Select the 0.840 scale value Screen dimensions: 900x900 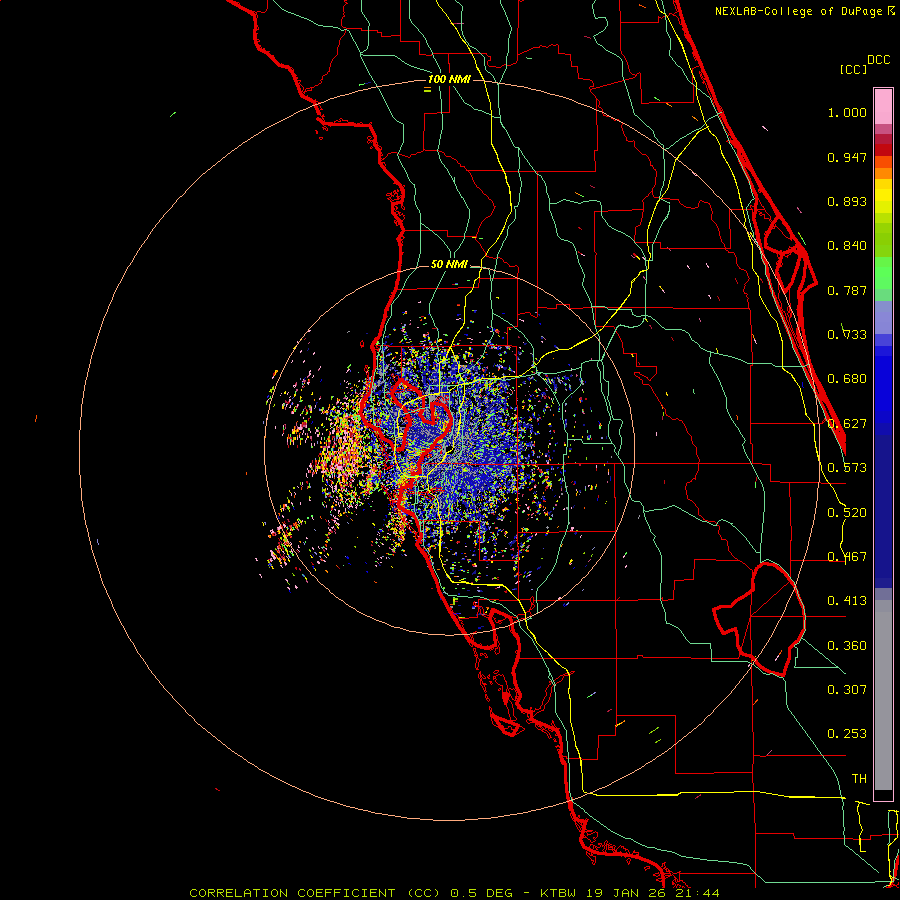pyautogui.click(x=847, y=246)
